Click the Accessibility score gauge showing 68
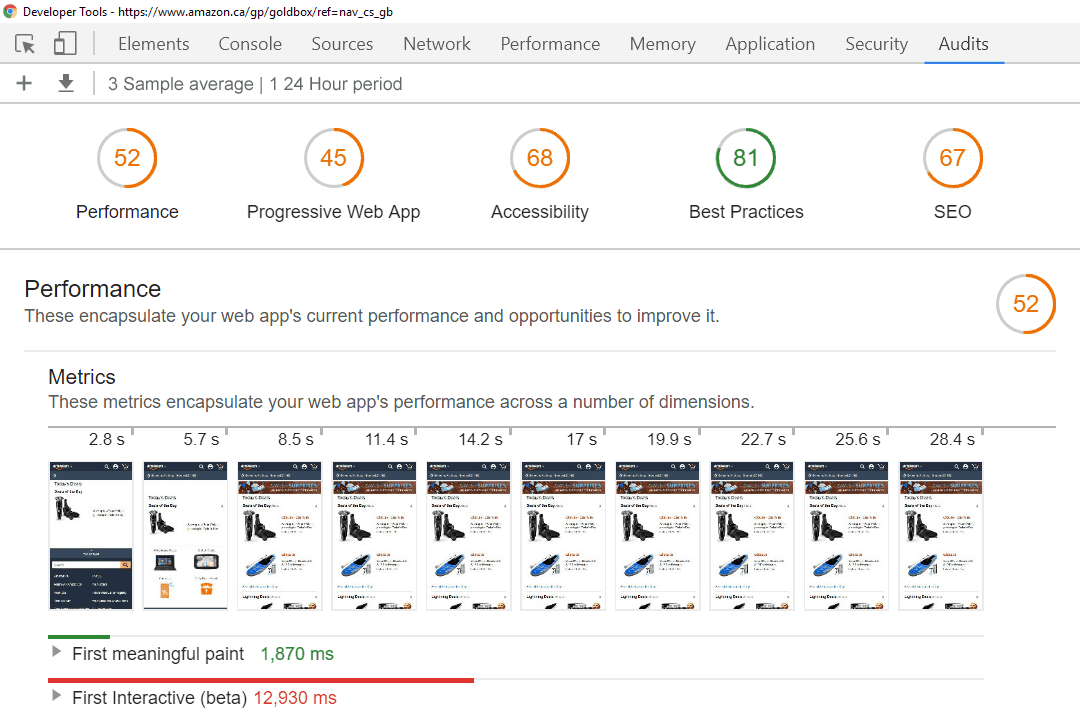 pyautogui.click(x=539, y=158)
